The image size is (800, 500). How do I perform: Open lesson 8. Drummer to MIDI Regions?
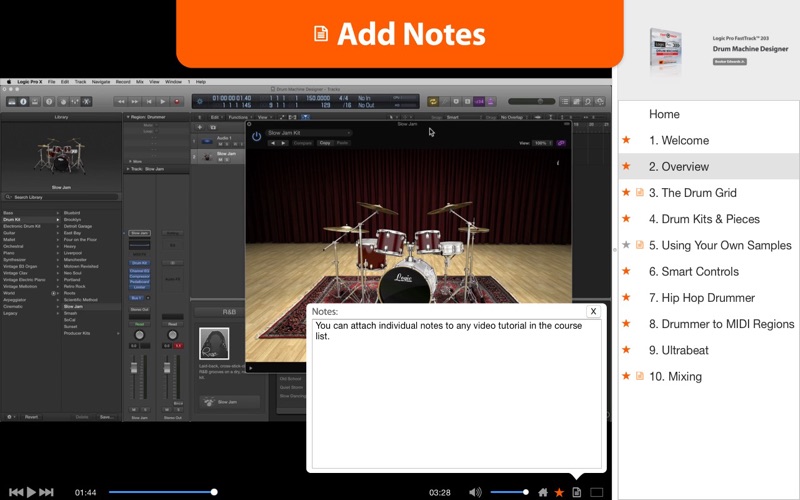721,324
